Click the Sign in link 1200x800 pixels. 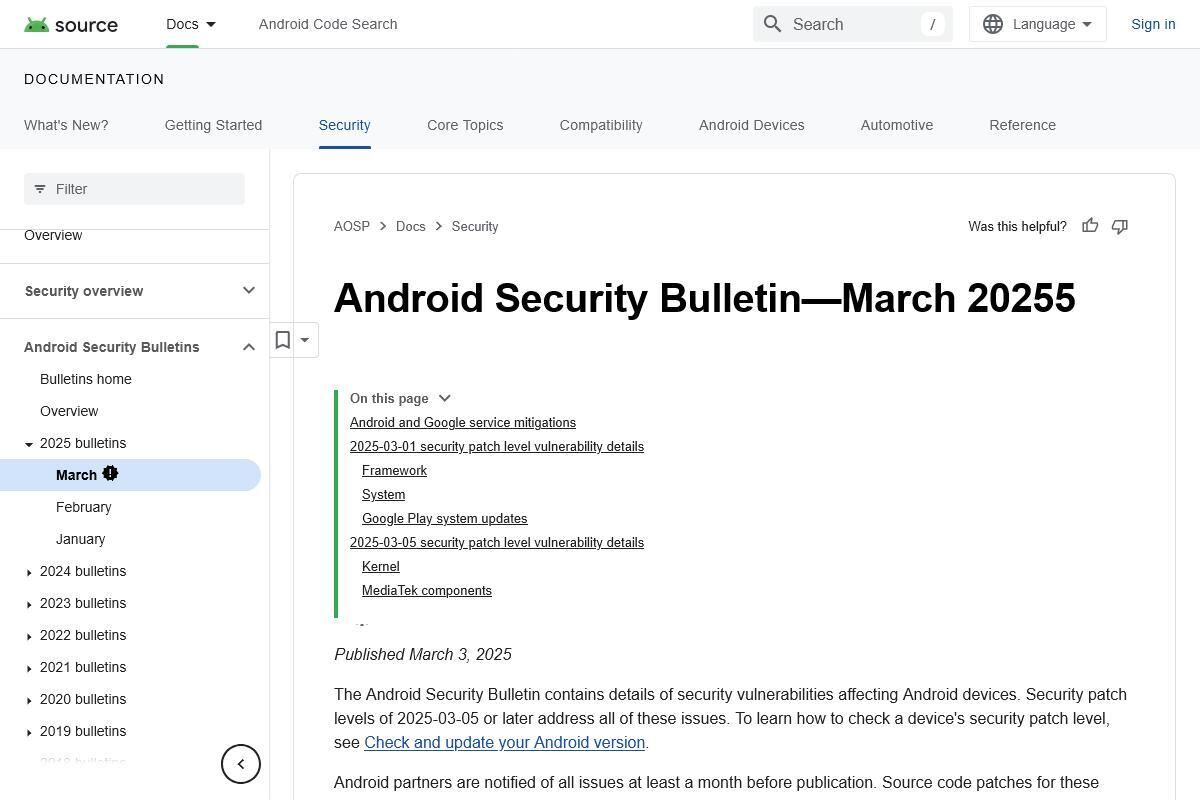[1153, 24]
